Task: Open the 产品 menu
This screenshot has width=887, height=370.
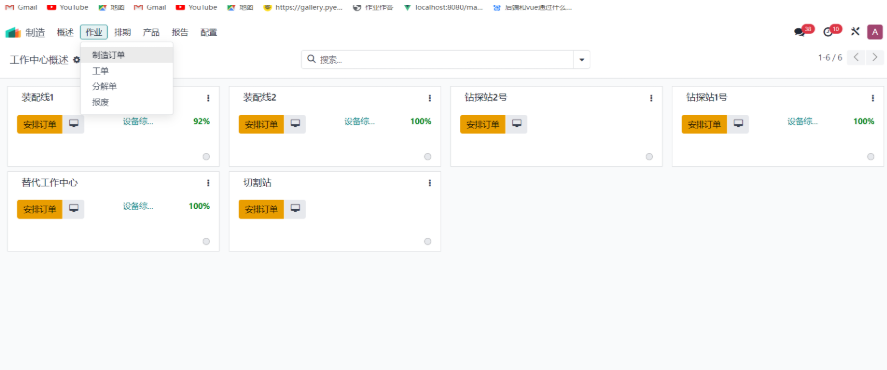Action: click(x=151, y=32)
